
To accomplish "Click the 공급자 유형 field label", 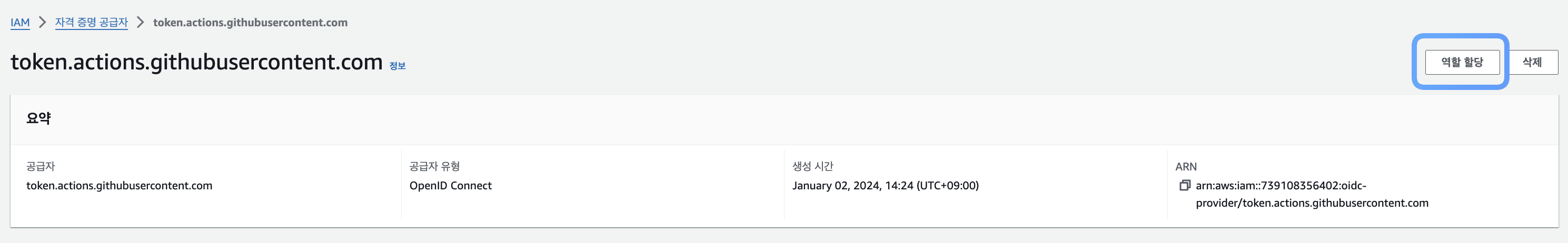I will [x=434, y=166].
